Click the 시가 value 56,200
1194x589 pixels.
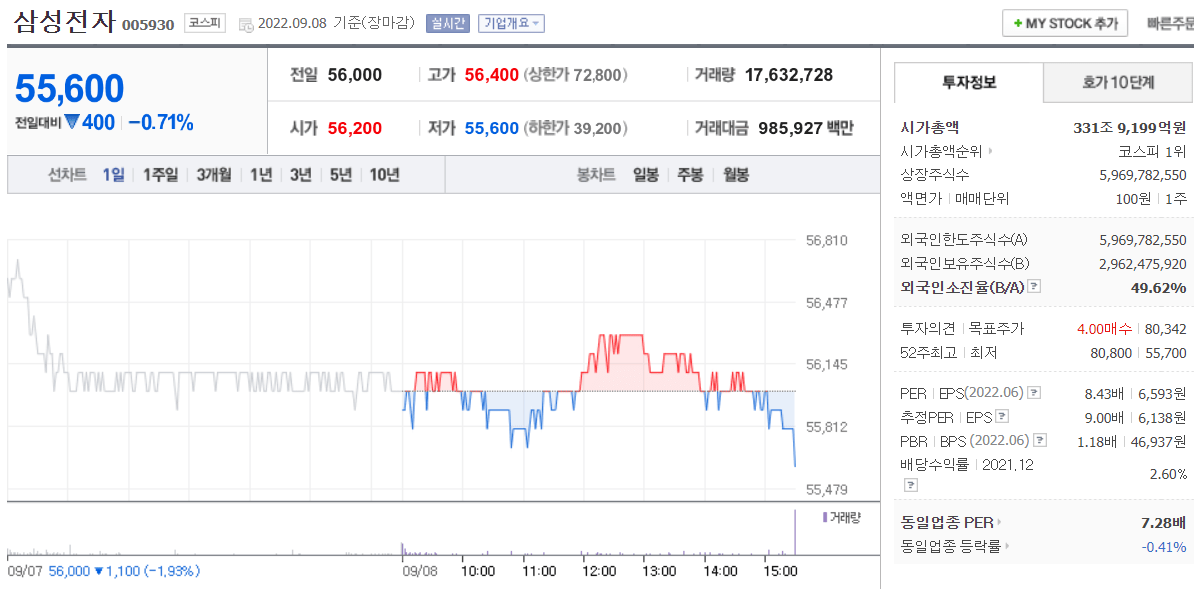coord(355,128)
